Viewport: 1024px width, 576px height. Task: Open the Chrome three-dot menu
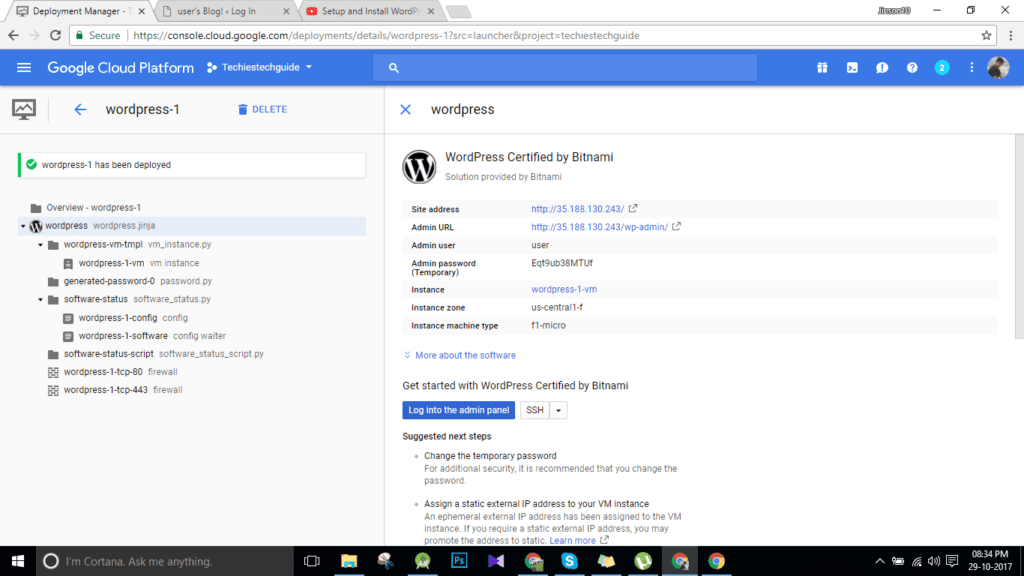[1011, 35]
